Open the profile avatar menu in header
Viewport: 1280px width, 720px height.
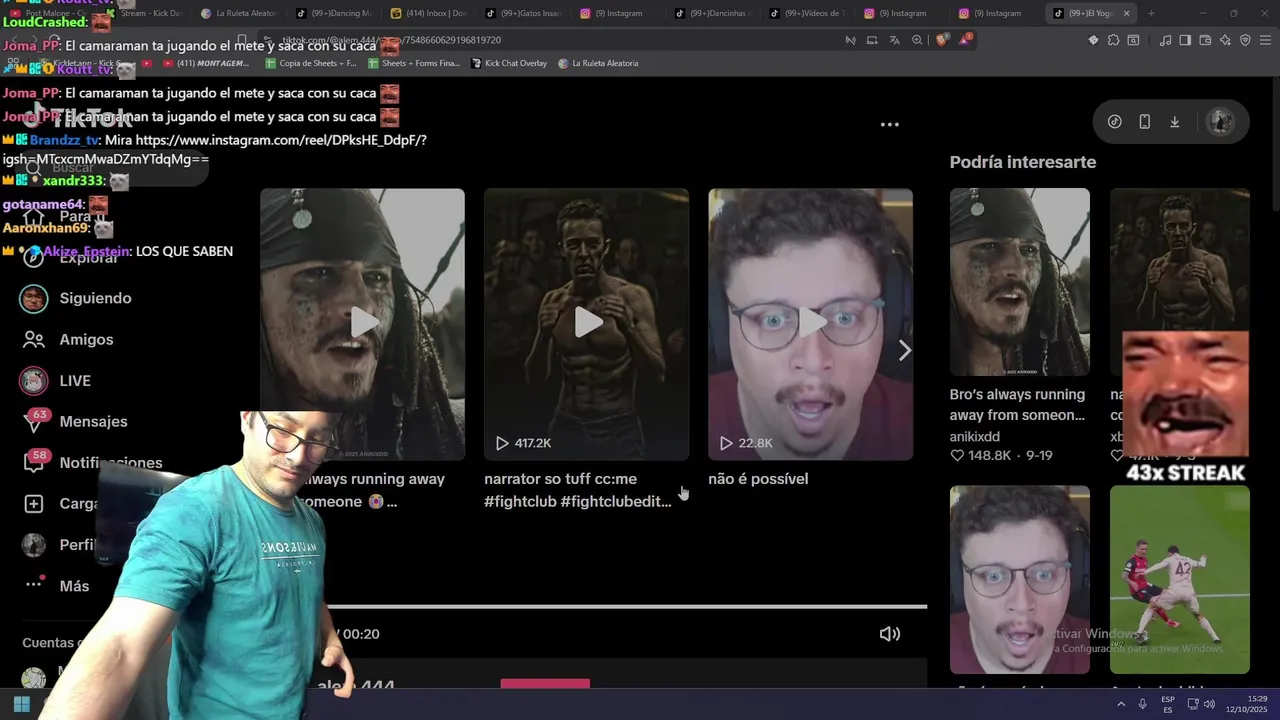[x=1220, y=122]
